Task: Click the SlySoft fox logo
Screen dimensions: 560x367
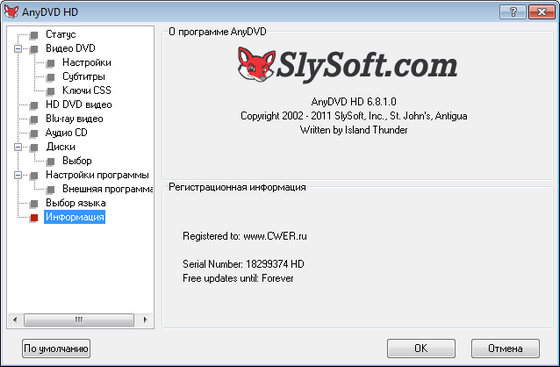Action: tap(256, 64)
